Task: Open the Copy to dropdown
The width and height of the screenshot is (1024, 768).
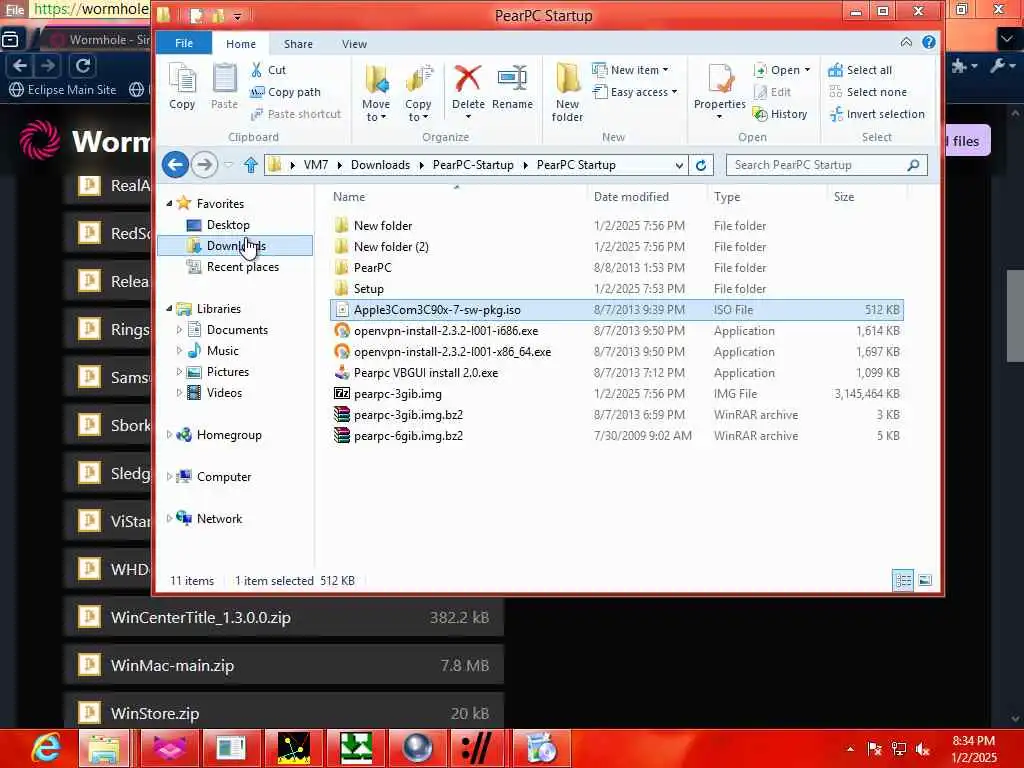Action: point(418,93)
